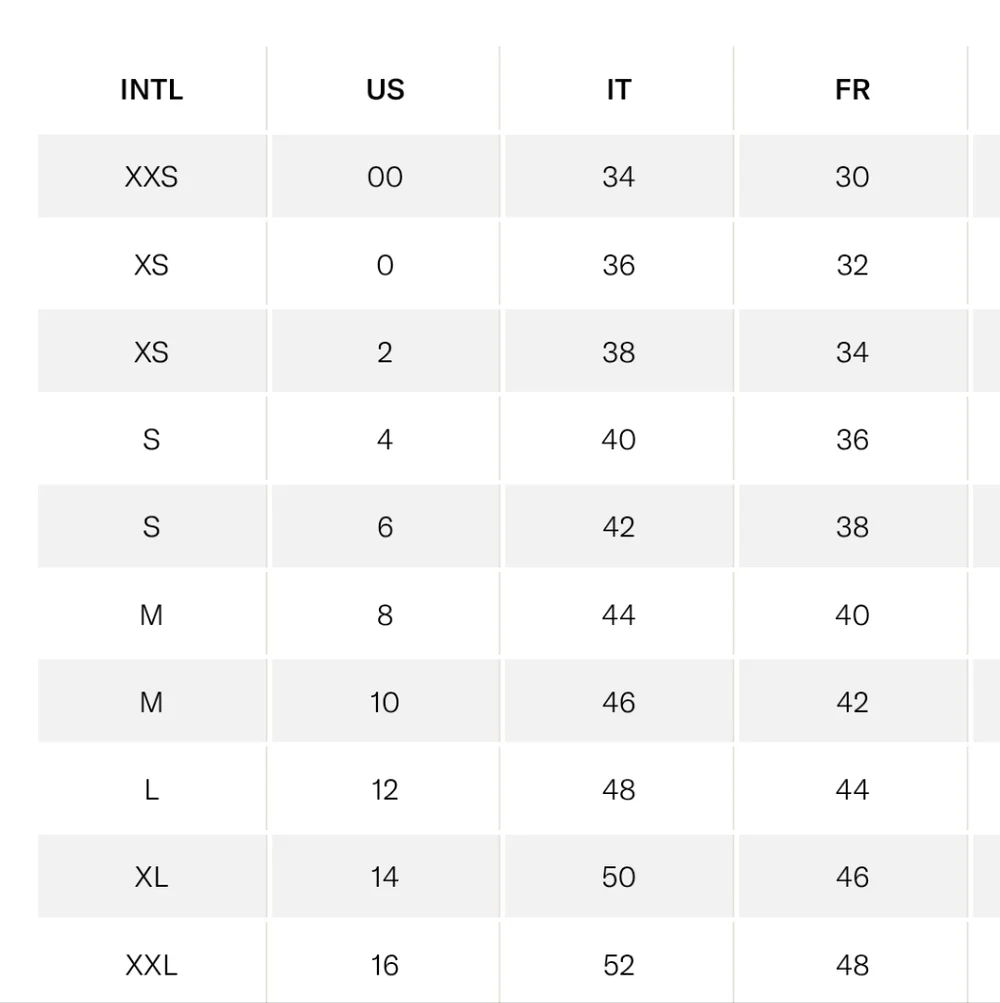The image size is (1000, 1003).
Task: Select US size 10 cell
Action: pos(385,702)
